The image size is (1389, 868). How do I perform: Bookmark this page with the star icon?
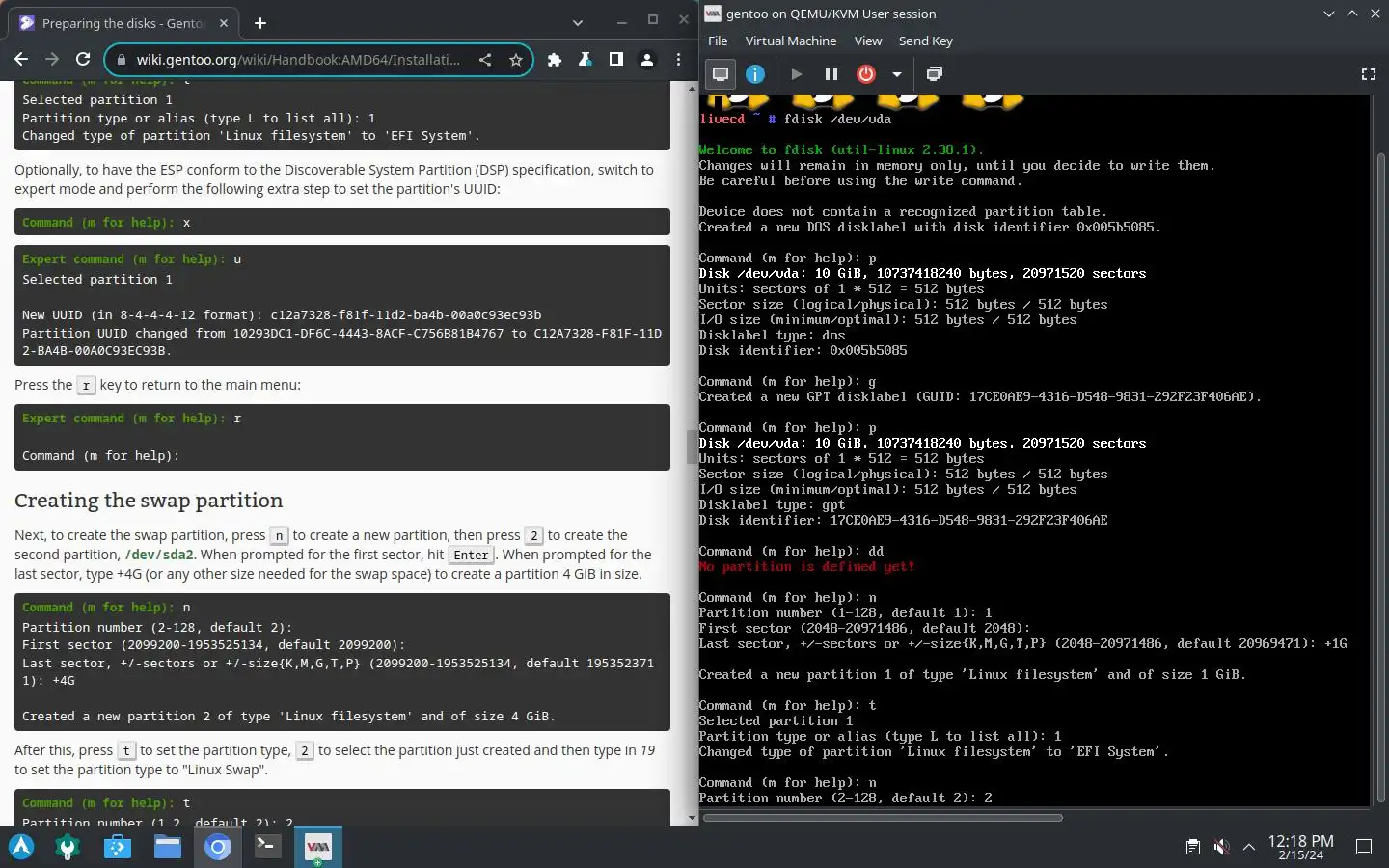coord(516,60)
